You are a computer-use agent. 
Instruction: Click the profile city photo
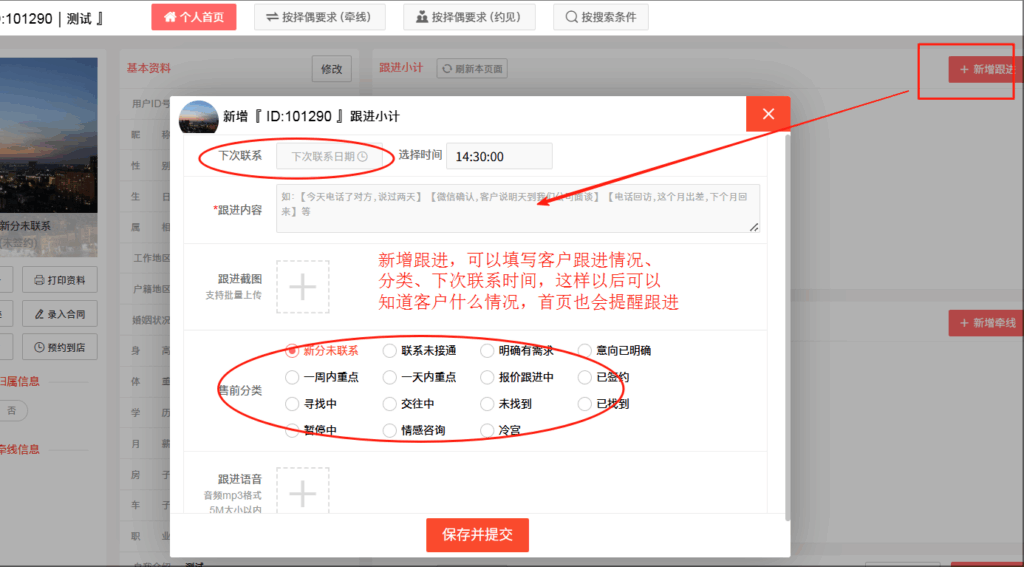[x=48, y=135]
